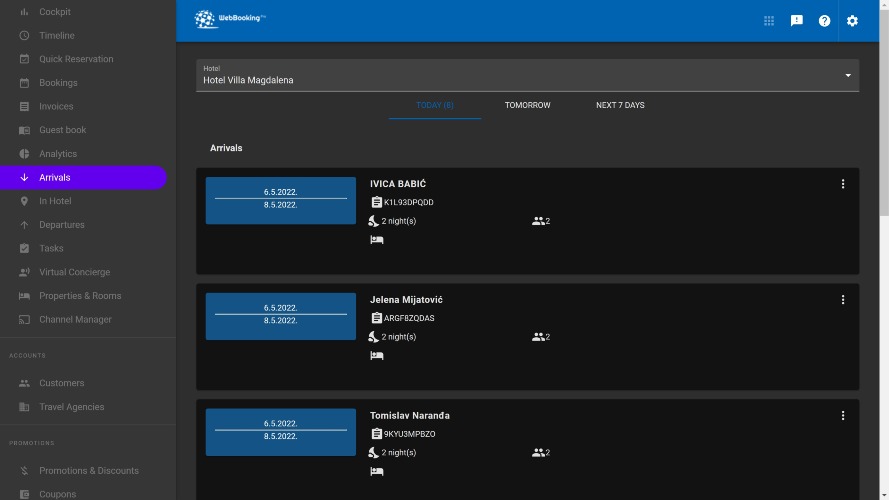
Task: Click the Channel Manager cast icon
Action: point(24,320)
